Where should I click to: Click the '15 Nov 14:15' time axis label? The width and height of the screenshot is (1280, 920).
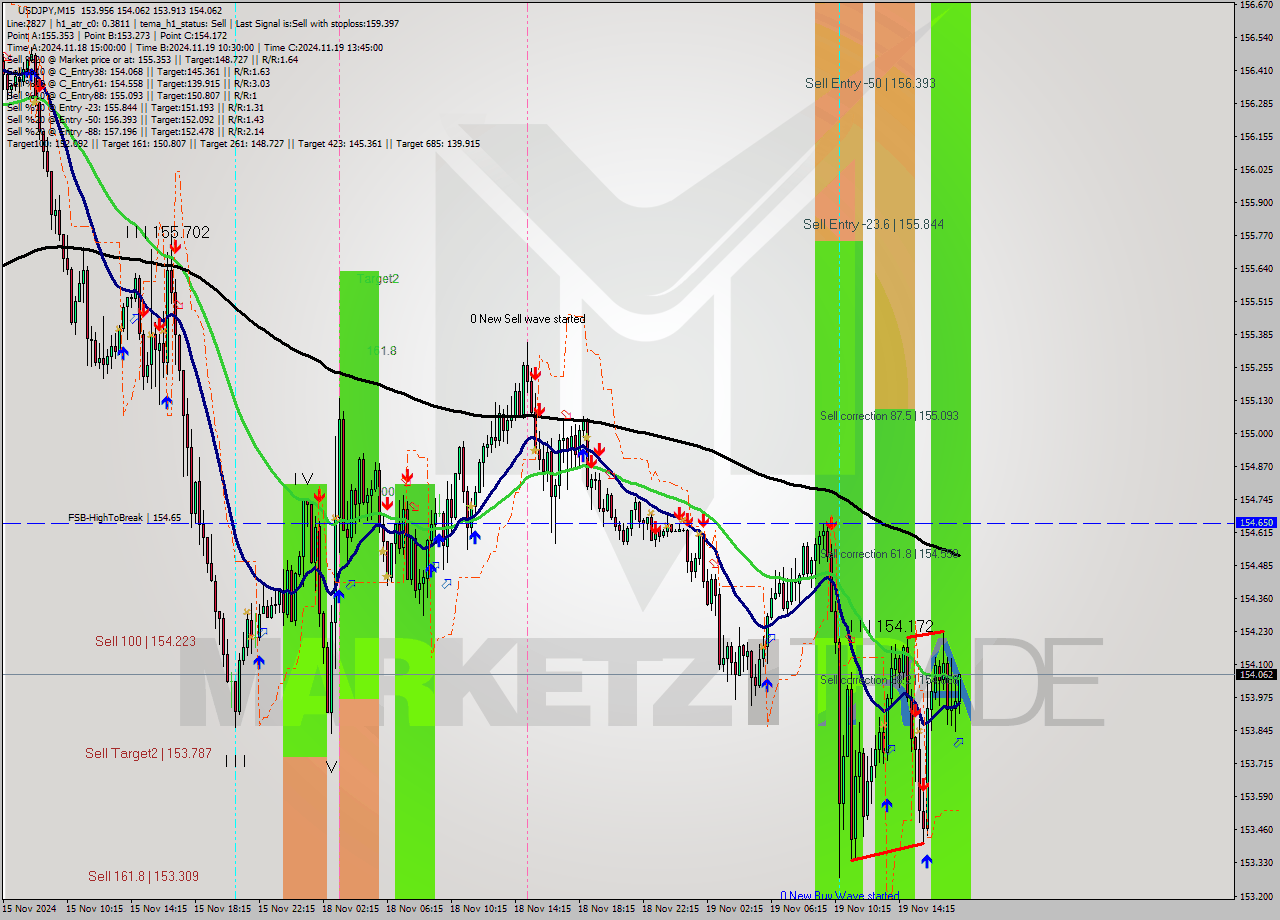pyautogui.click(x=159, y=909)
